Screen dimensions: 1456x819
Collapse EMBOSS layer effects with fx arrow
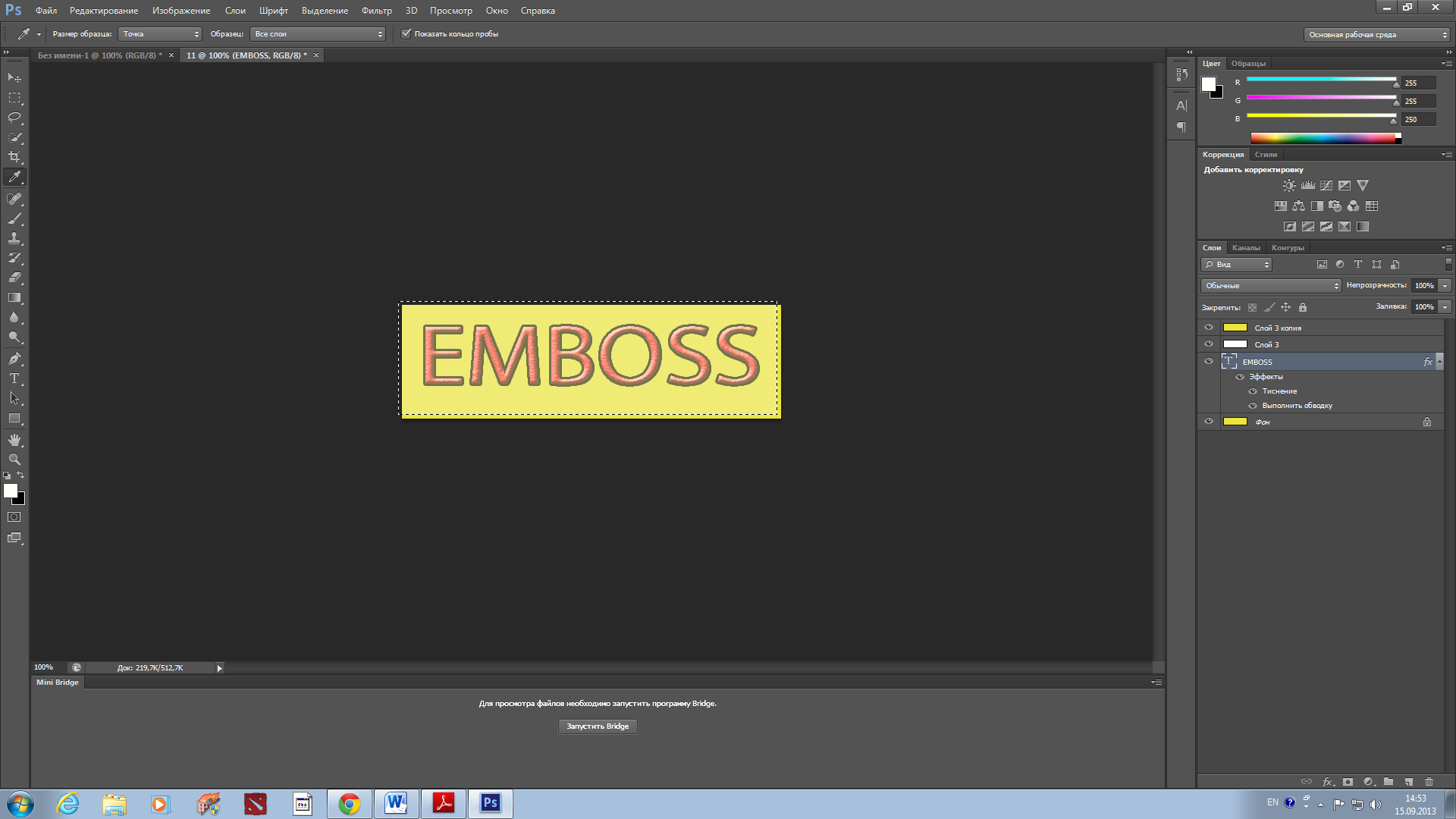click(x=1440, y=362)
